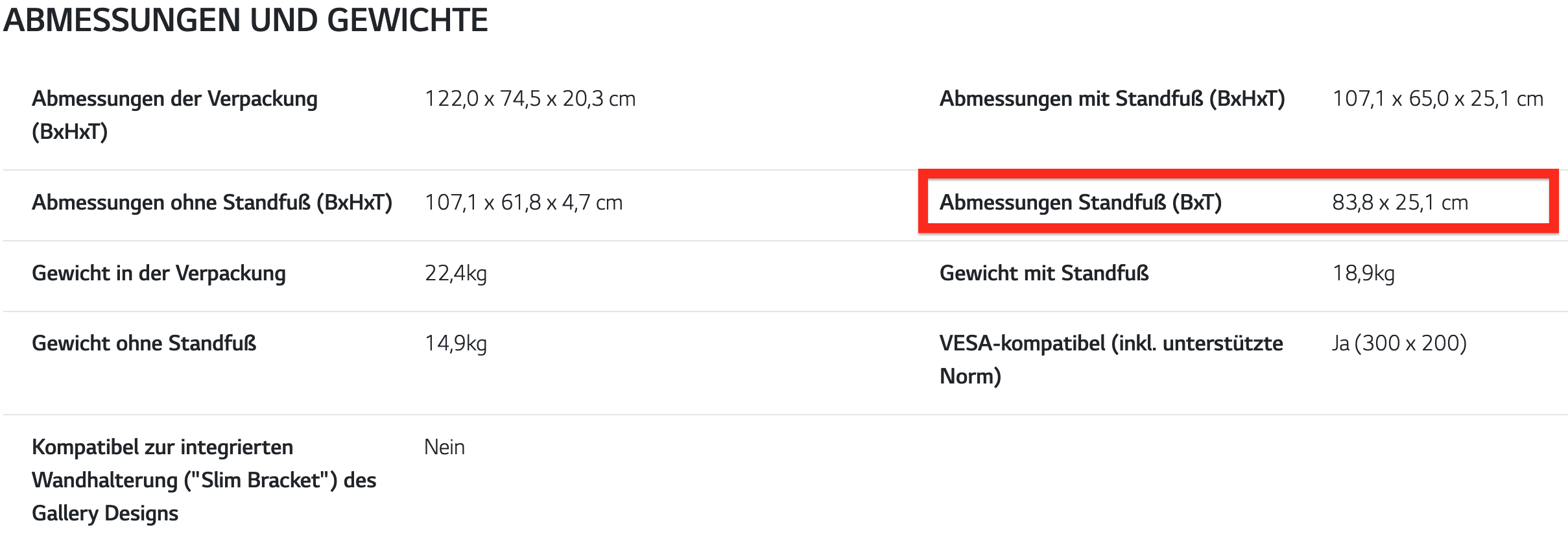Screen dimensions: 1568x536
Task: Click the 18,9kg weight value
Action: point(1363,273)
